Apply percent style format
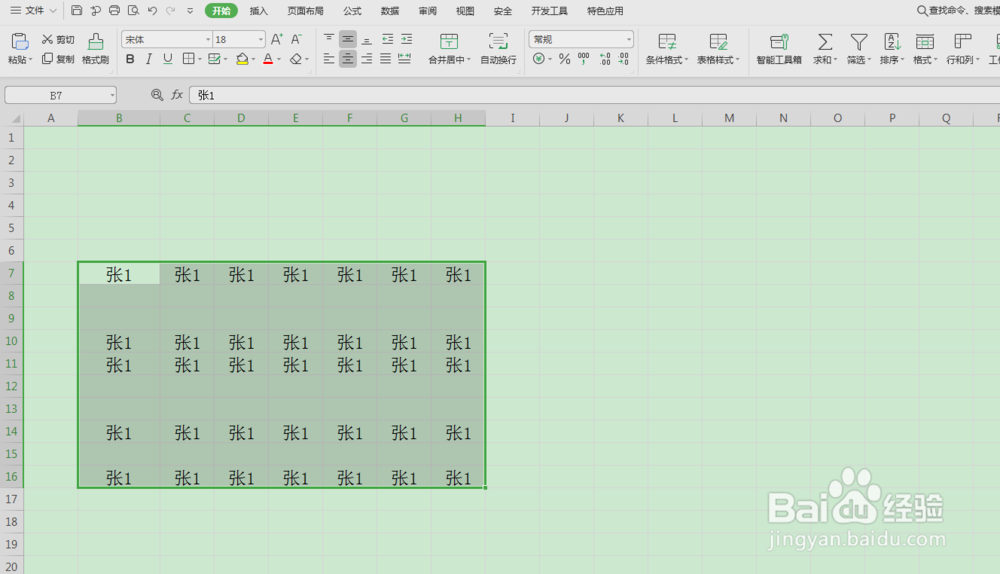This screenshot has height=574, width=1000. pos(564,59)
